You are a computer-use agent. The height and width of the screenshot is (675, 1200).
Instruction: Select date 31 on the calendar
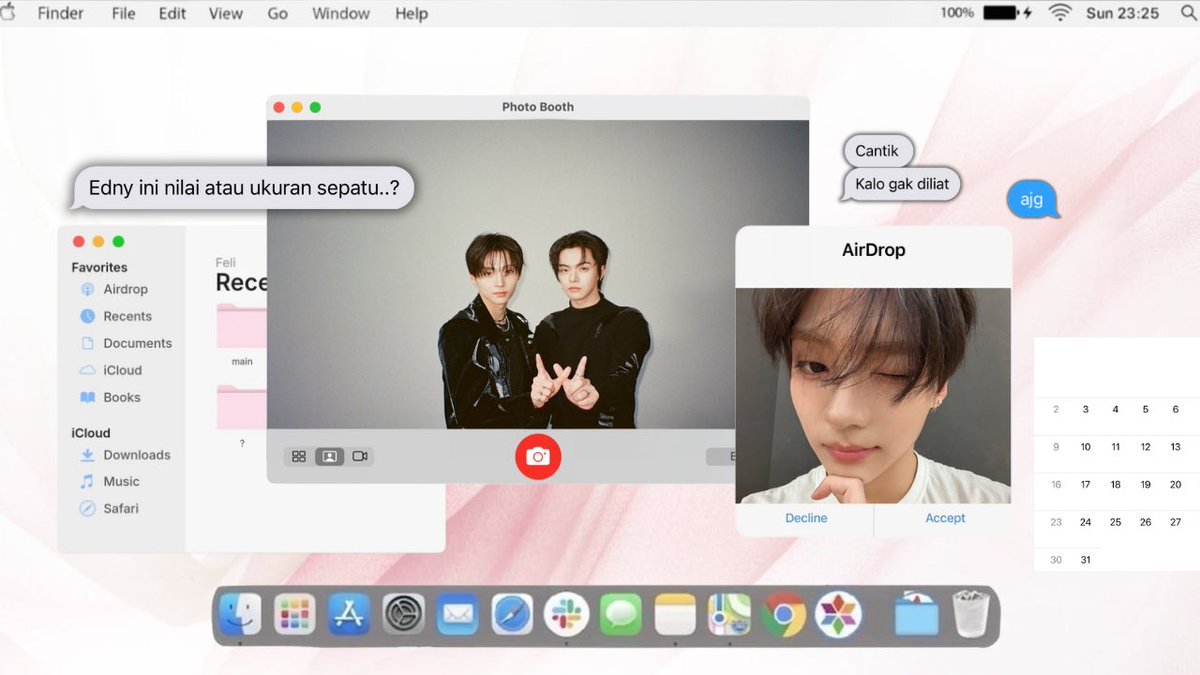(x=1085, y=559)
